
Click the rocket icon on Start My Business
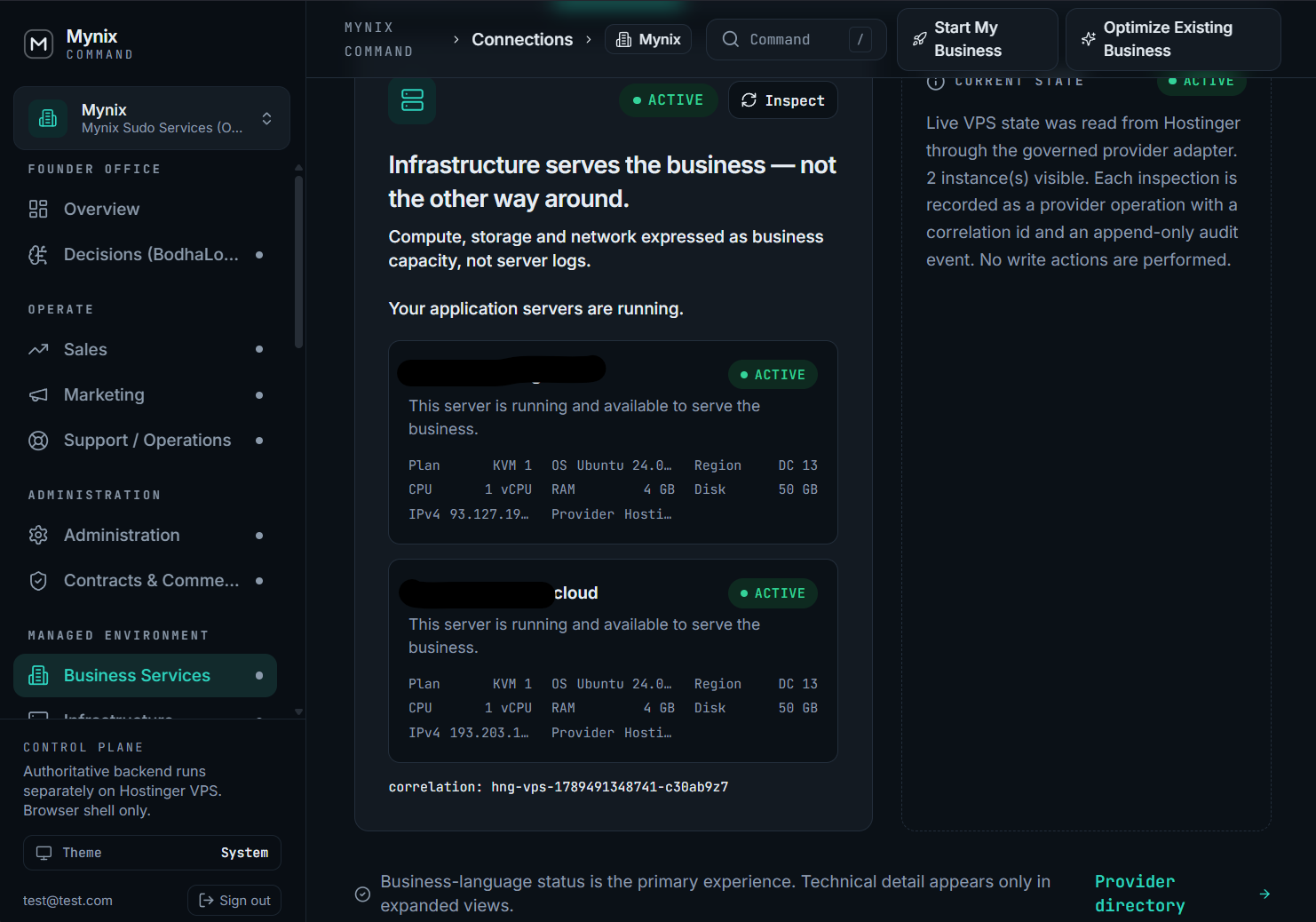pos(919,39)
